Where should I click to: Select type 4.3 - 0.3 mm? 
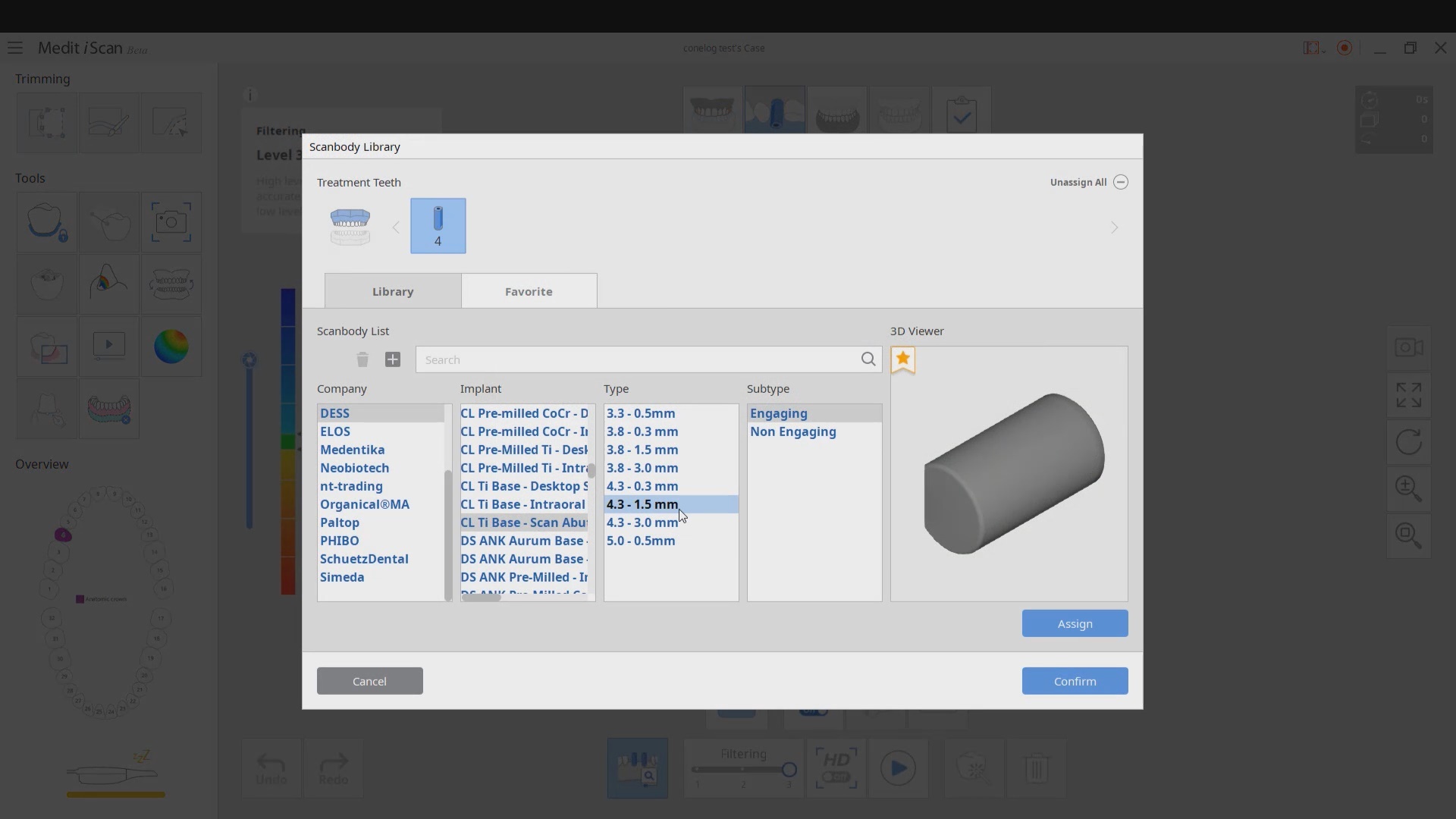pos(671,486)
